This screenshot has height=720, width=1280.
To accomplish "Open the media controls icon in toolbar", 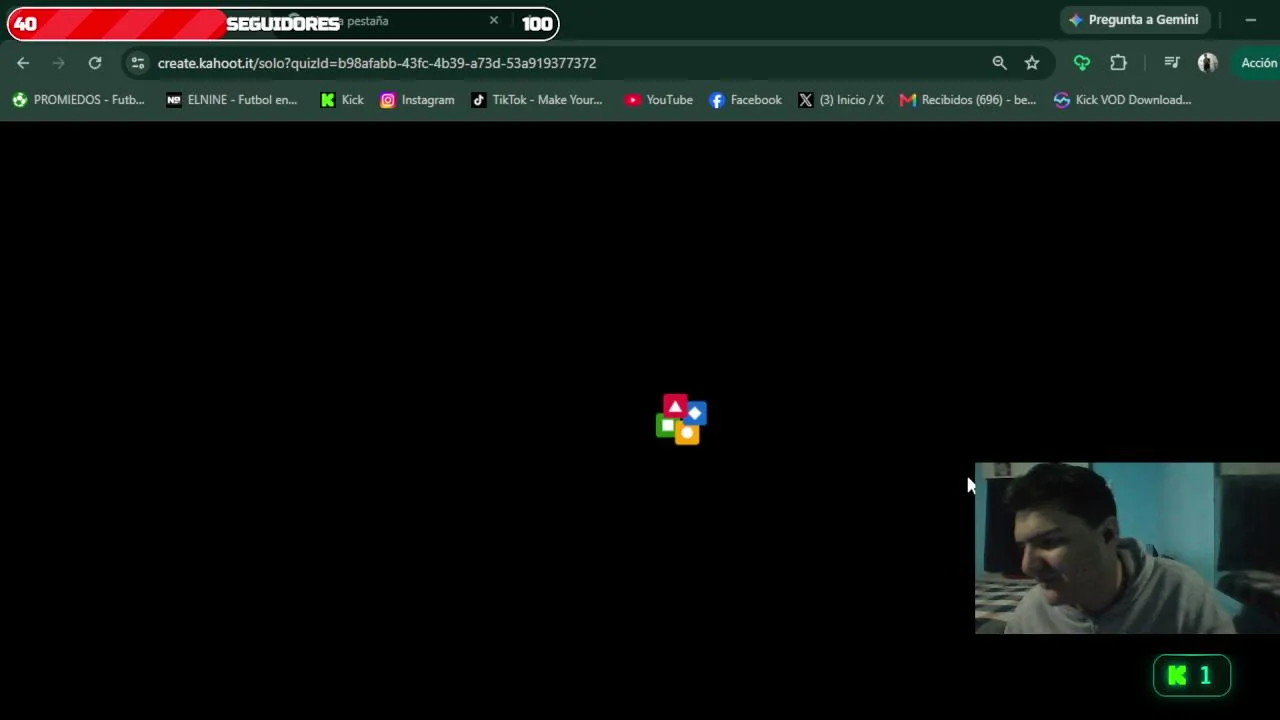I will click(1172, 63).
